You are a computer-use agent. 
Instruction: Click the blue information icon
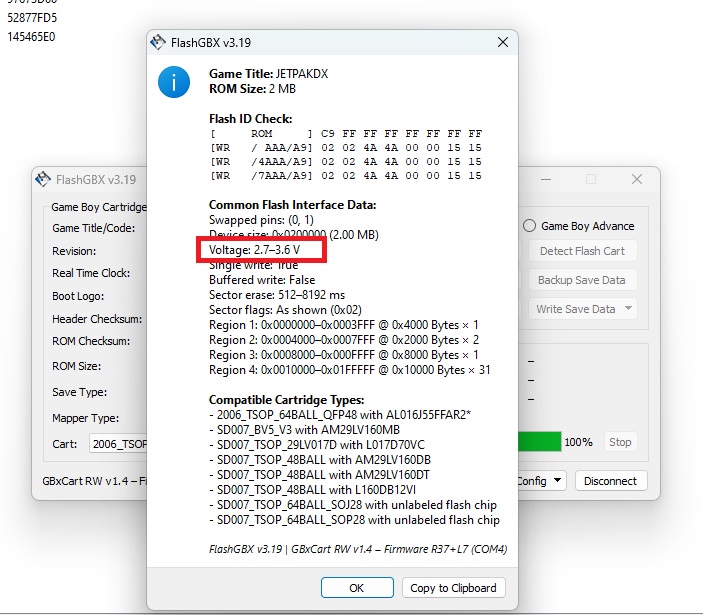(x=174, y=82)
